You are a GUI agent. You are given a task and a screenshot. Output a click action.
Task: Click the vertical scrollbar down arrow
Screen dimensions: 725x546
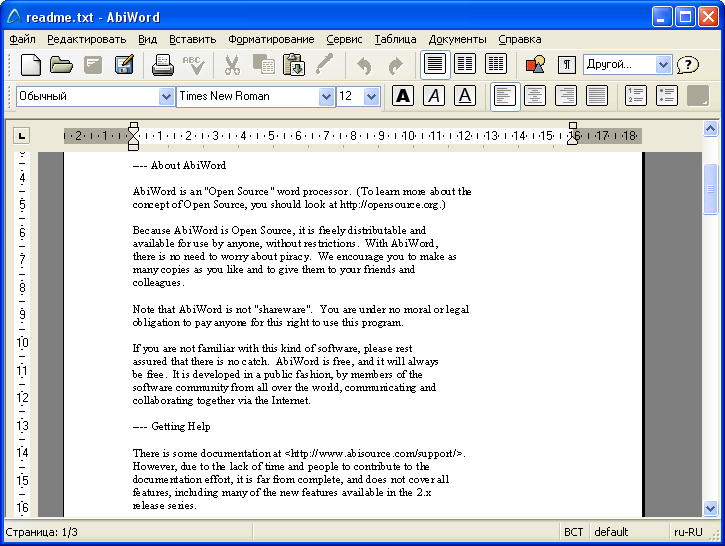pyautogui.click(x=710, y=509)
